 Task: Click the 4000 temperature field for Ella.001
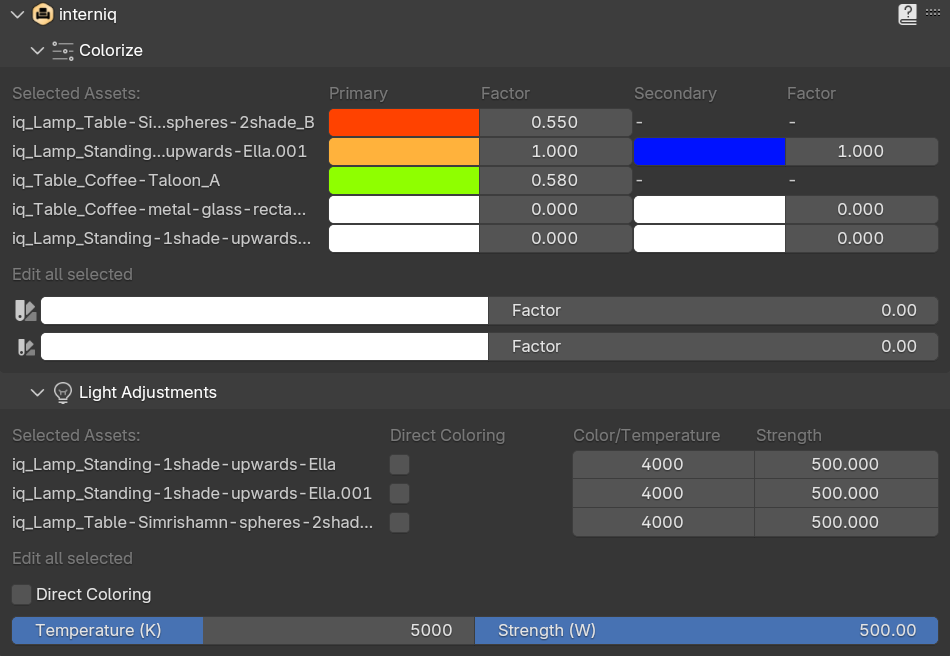(x=662, y=493)
